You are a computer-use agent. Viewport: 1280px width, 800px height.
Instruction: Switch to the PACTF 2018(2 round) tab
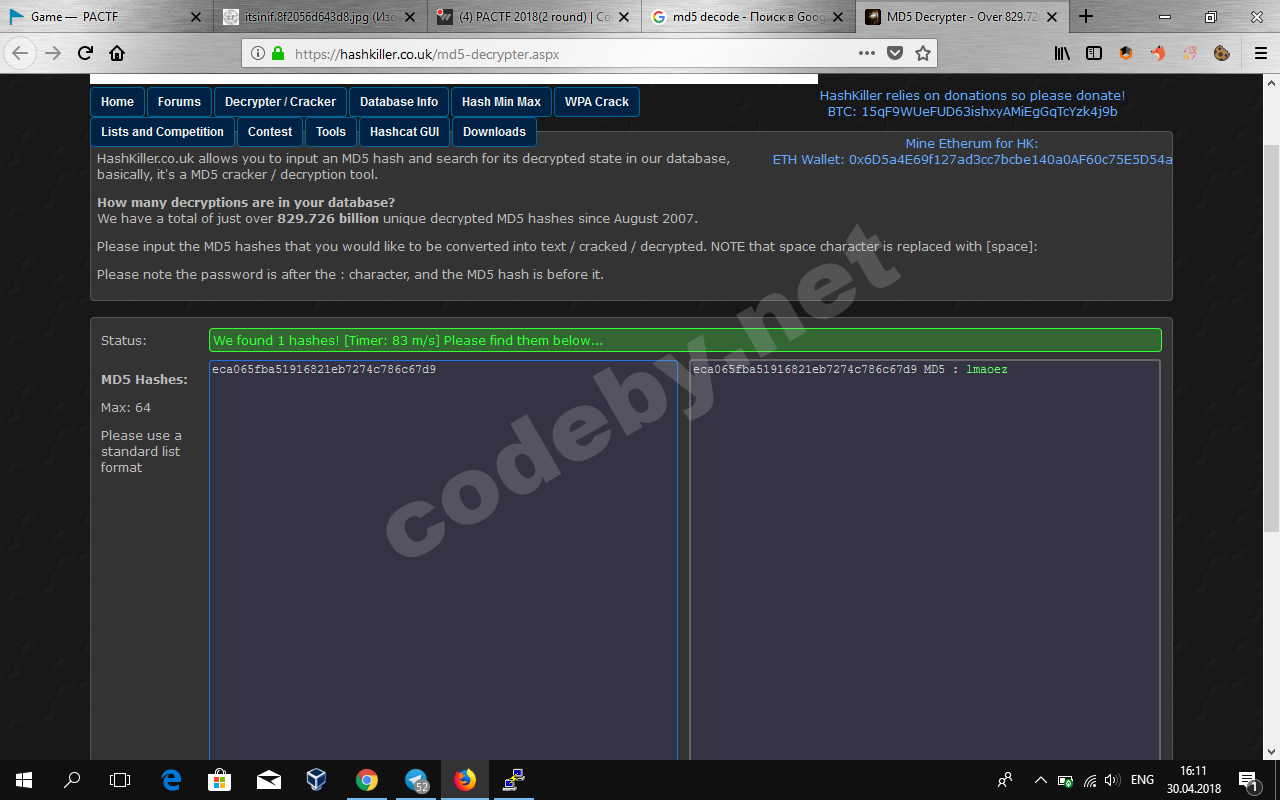click(x=534, y=16)
